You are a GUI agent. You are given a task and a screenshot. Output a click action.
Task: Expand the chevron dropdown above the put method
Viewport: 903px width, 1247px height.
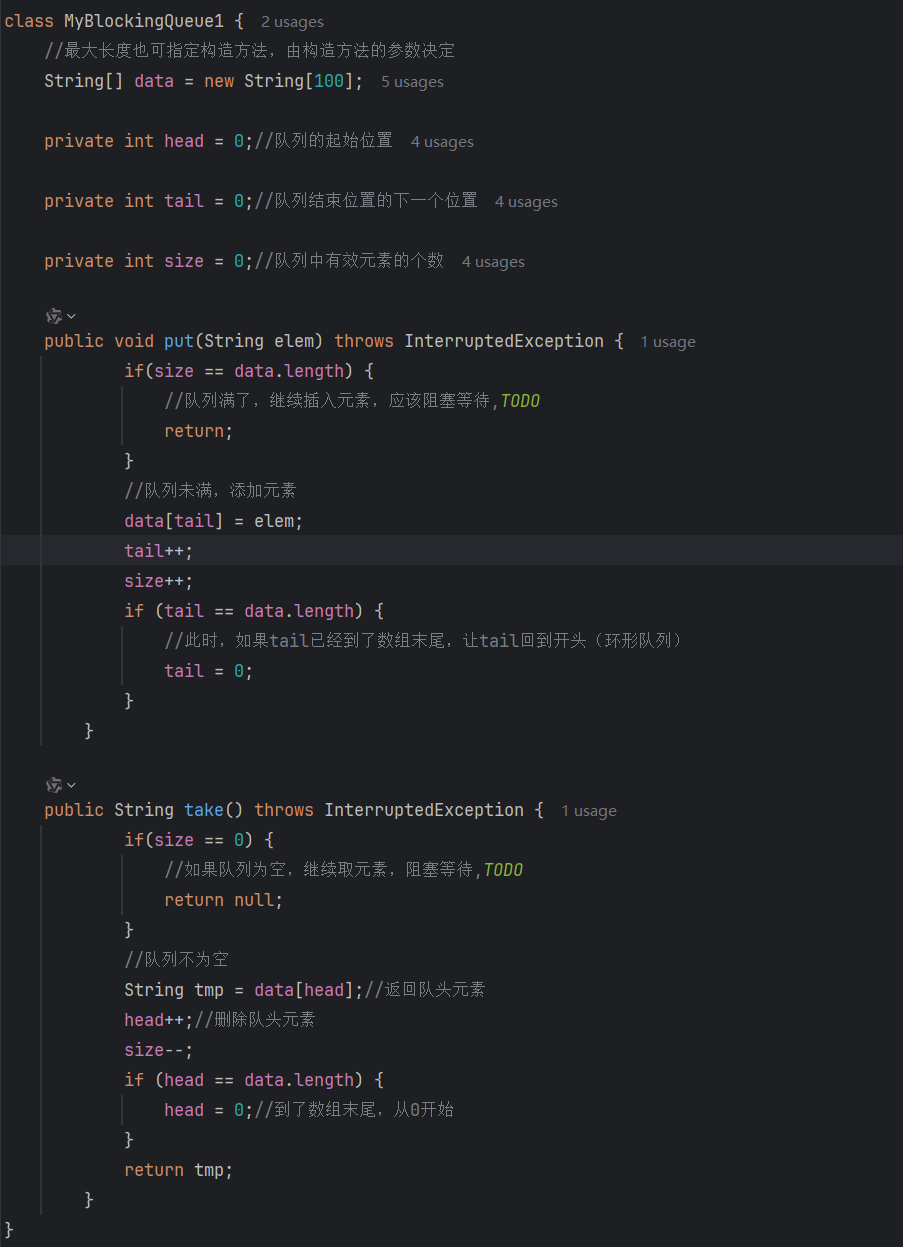[71, 316]
